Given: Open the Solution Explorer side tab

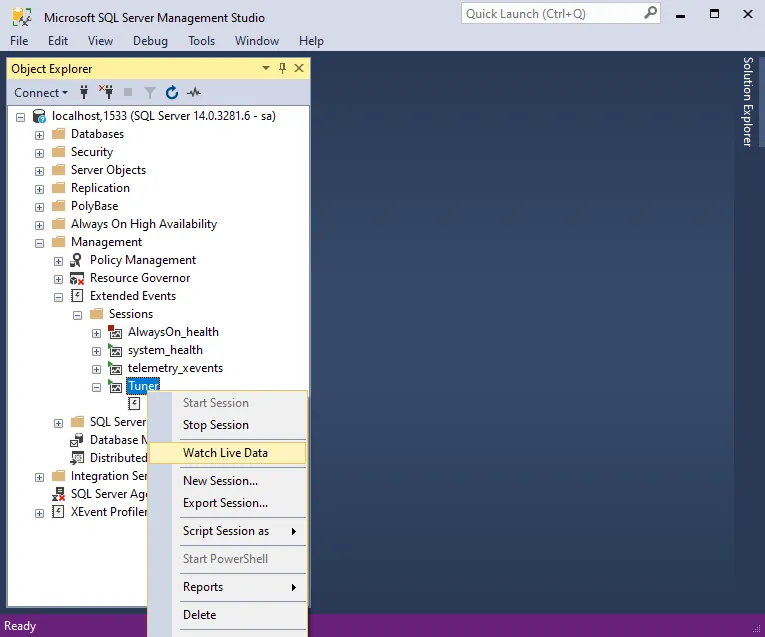Looking at the screenshot, I should 748,101.
